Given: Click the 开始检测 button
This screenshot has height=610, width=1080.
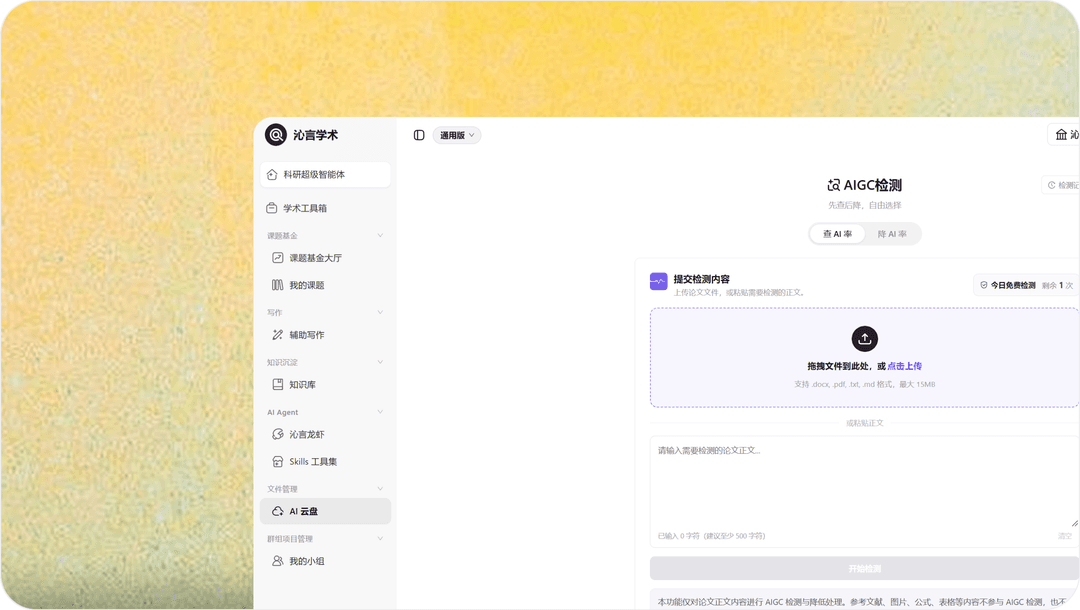Looking at the screenshot, I should [865, 569].
